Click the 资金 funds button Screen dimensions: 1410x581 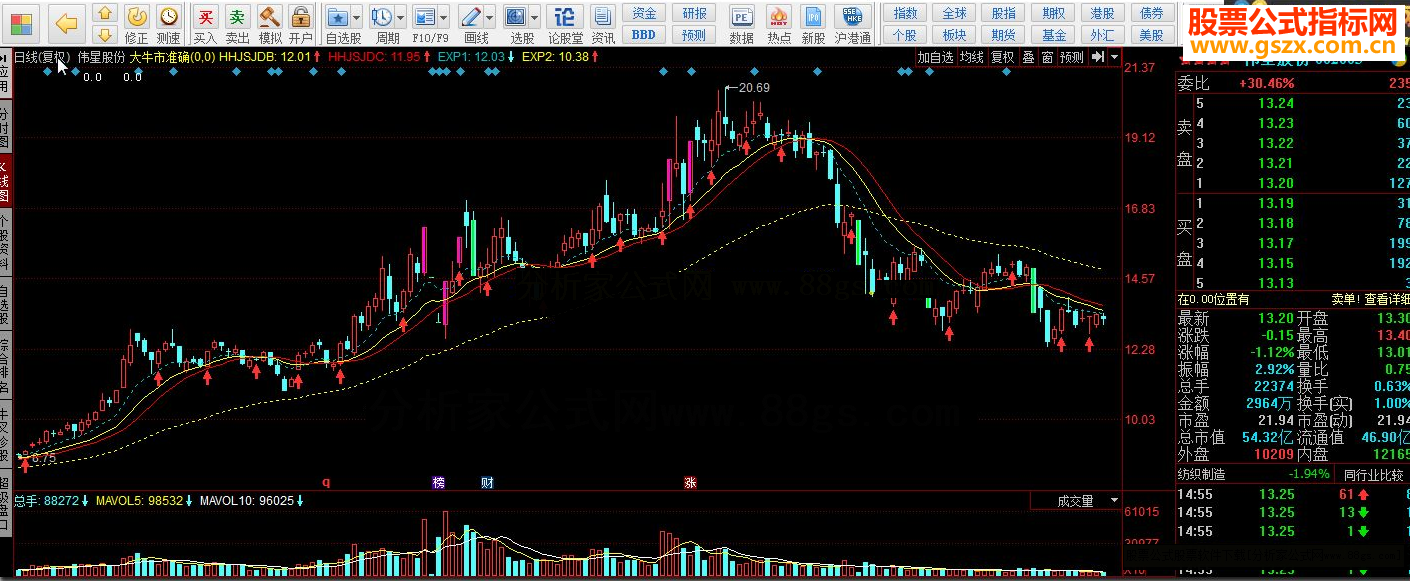pos(645,13)
